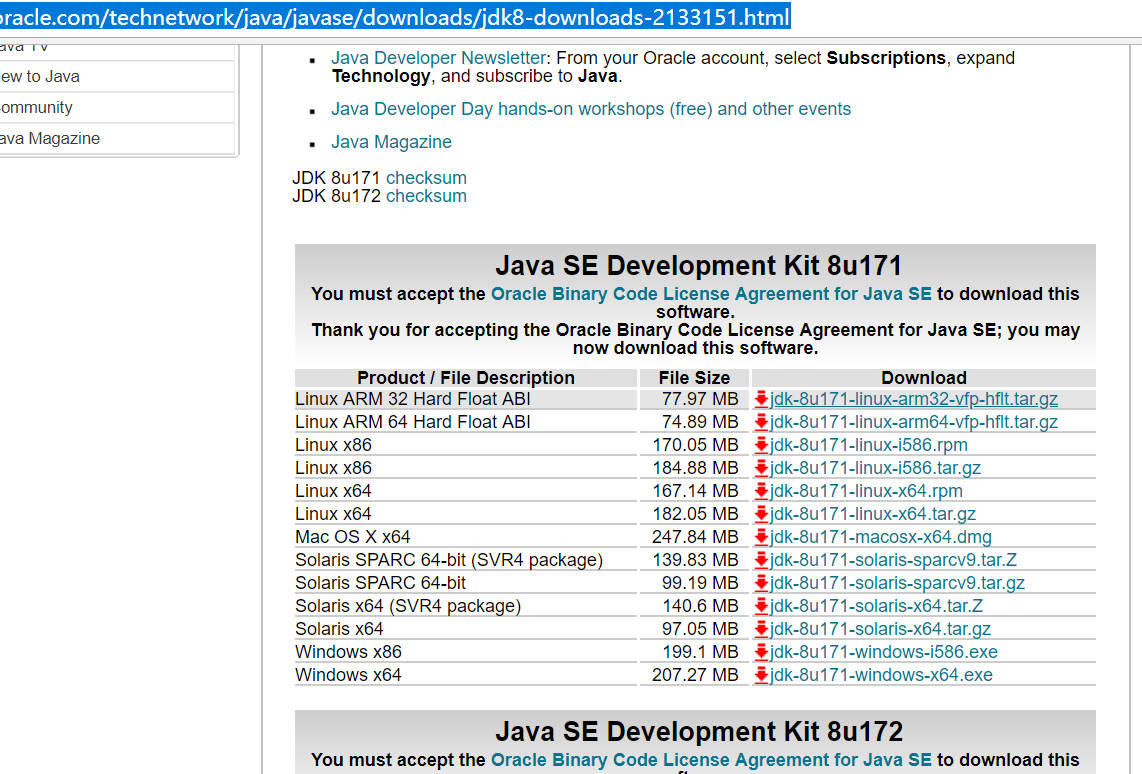Open the JDK 8u171 checksum link

point(426,178)
